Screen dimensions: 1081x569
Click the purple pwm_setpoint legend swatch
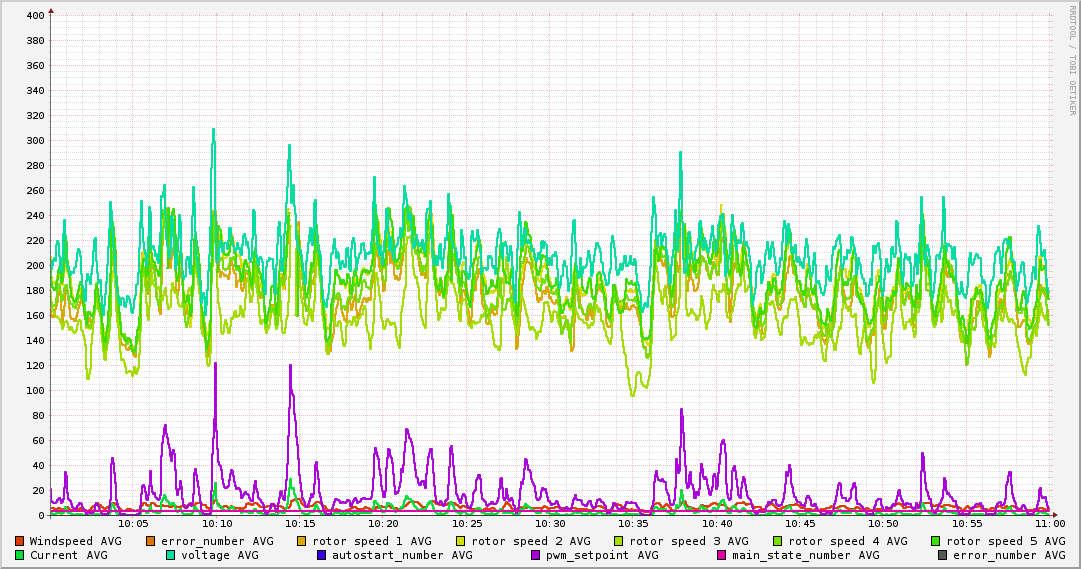[x=536, y=555]
